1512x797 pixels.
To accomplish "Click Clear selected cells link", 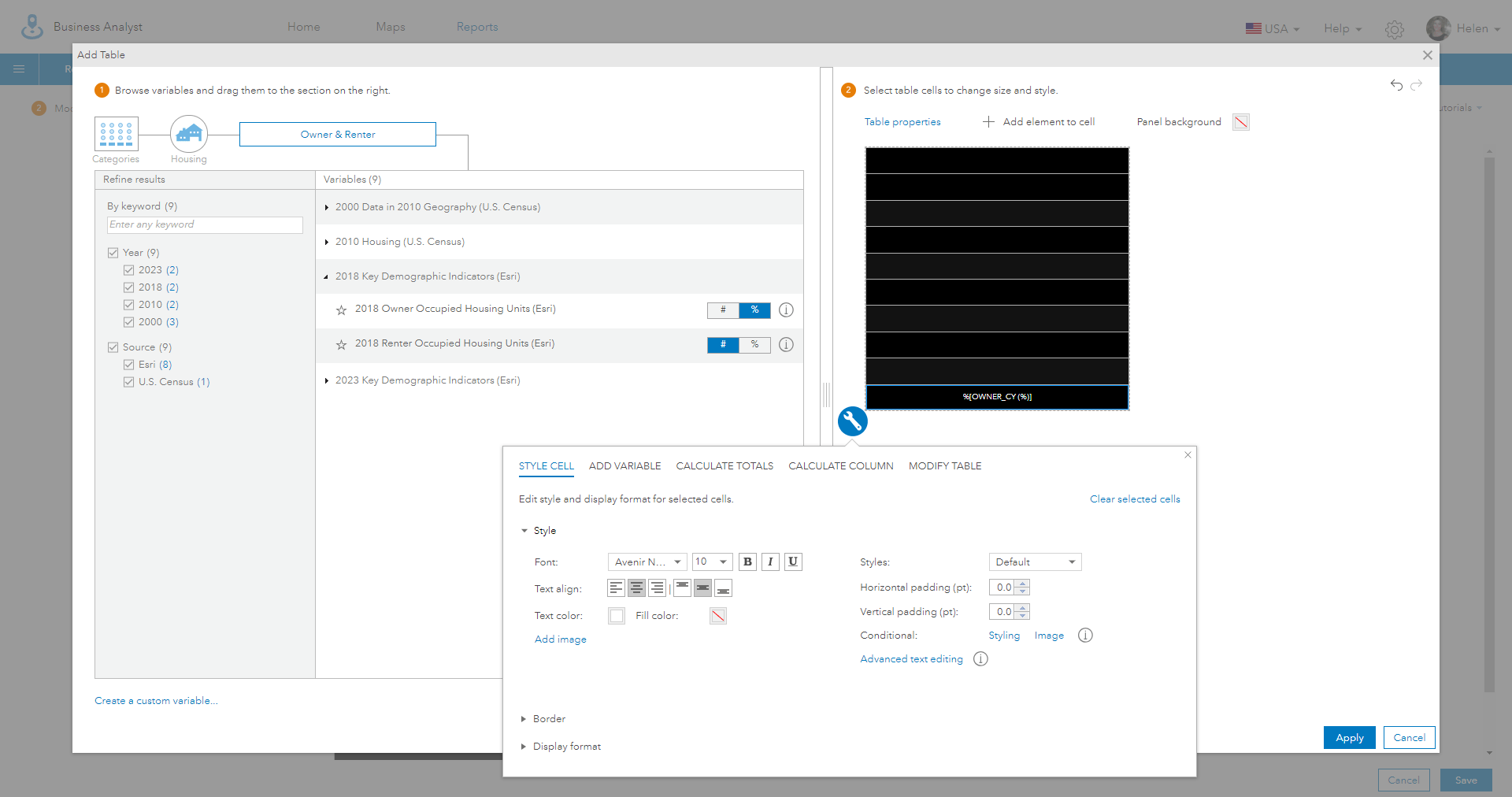I will pyautogui.click(x=1135, y=499).
